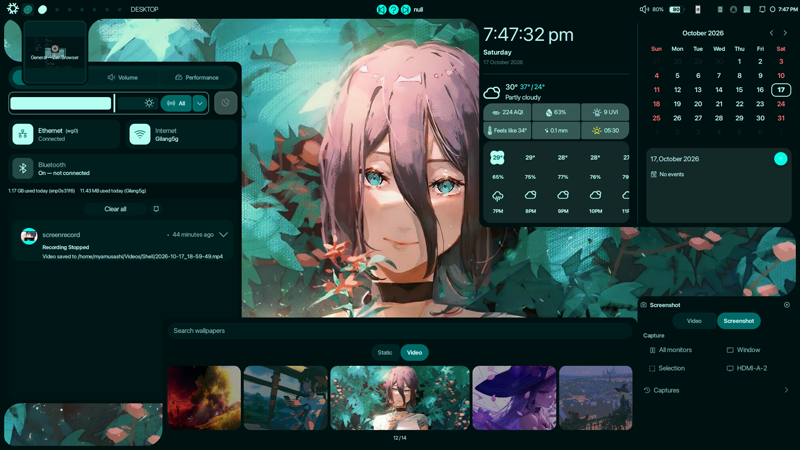This screenshot has width=800, height=450.
Task: Click the 'No events' calendar entry
Action: (667, 174)
